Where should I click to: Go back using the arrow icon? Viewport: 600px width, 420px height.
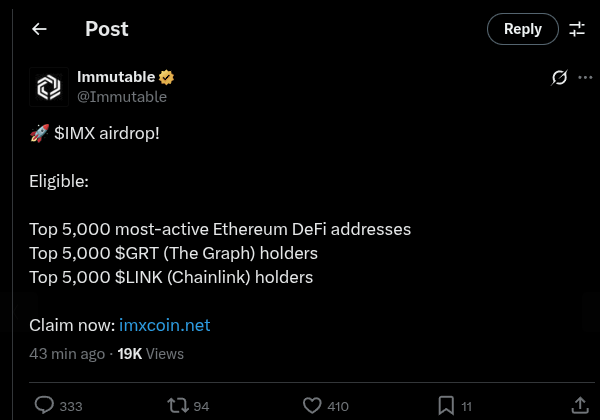(39, 29)
